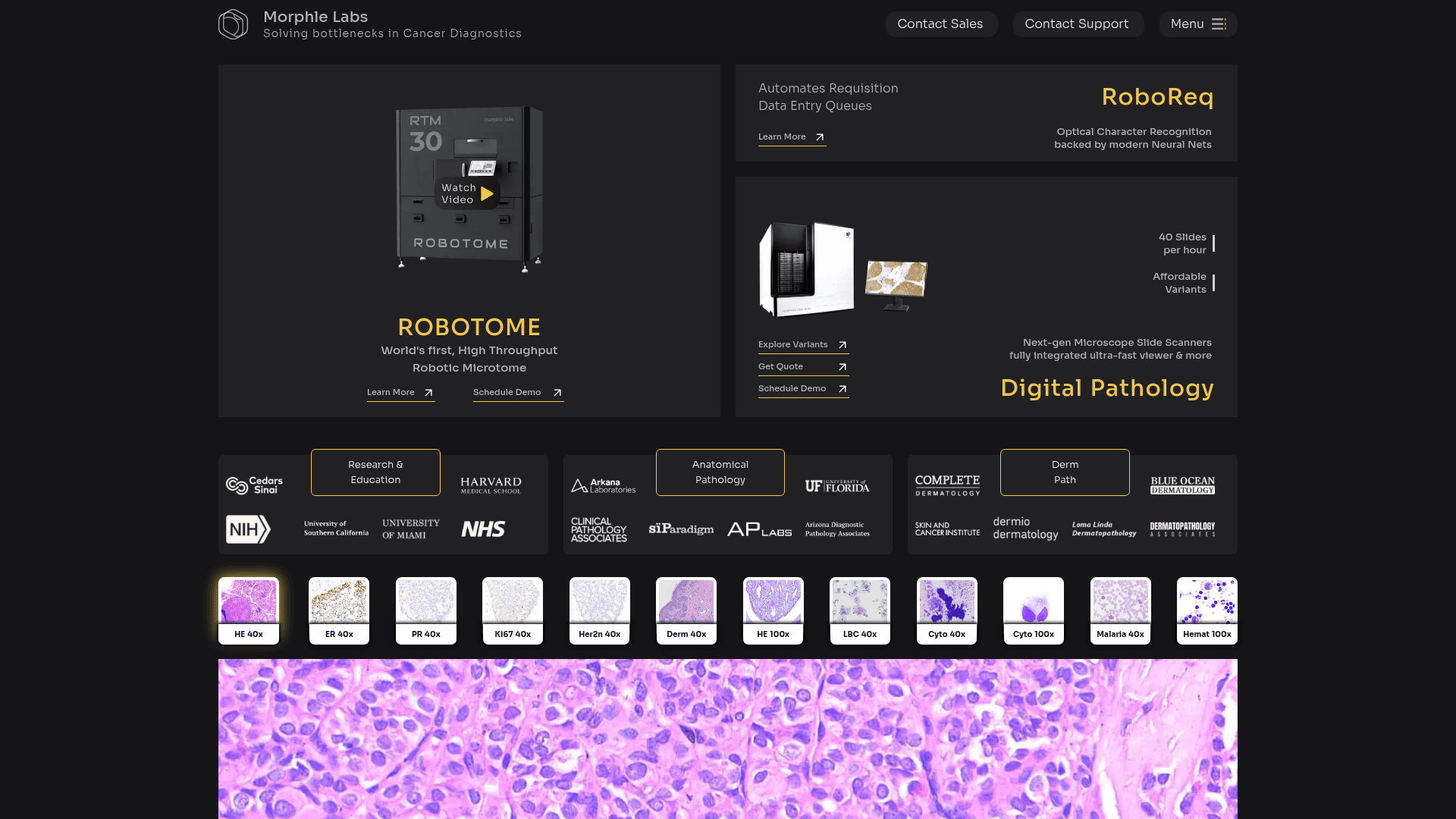
Task: Click the dermio dermatology logo
Action: tap(1025, 529)
